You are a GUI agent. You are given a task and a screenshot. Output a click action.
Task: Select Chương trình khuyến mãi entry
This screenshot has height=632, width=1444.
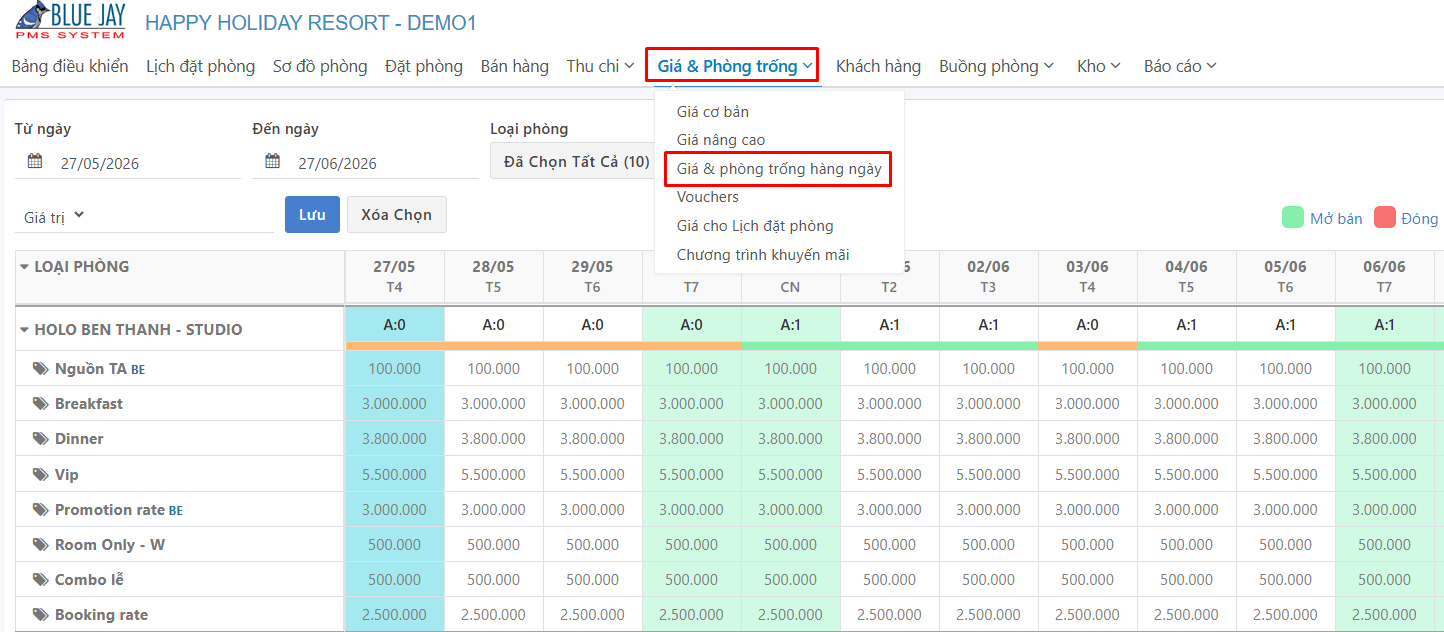[x=763, y=255]
